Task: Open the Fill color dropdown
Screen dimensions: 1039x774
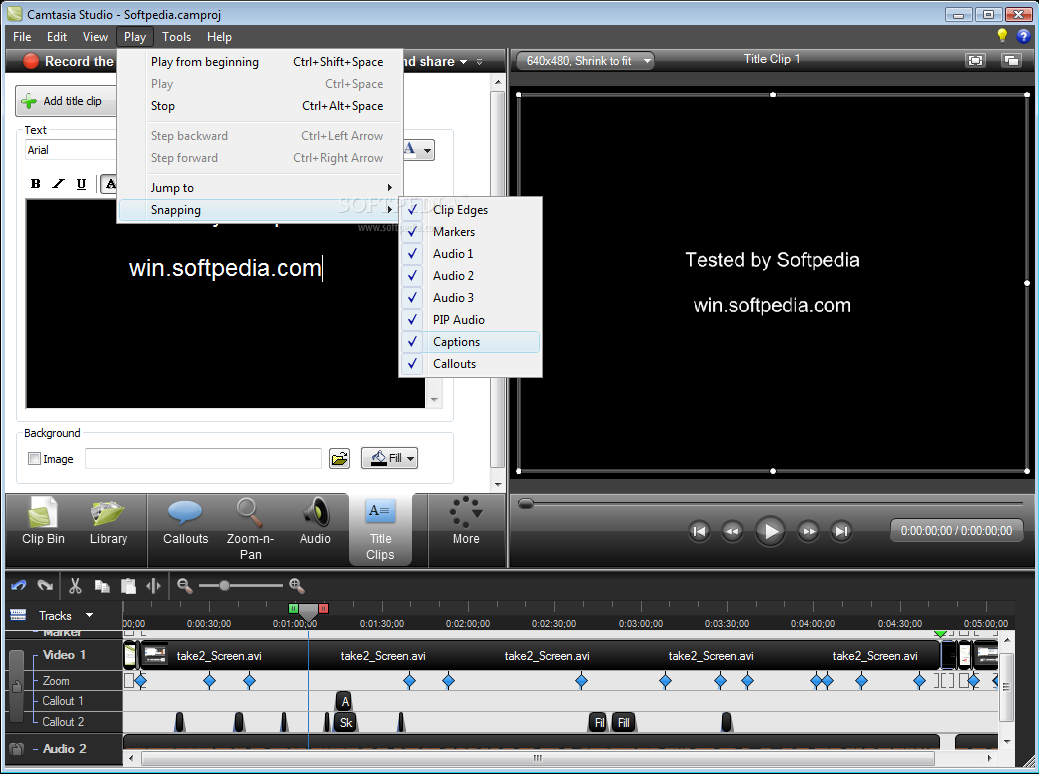Action: click(x=389, y=458)
